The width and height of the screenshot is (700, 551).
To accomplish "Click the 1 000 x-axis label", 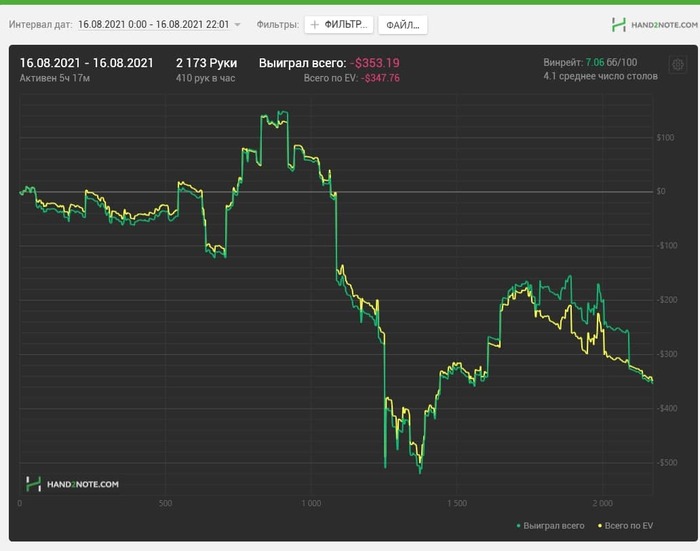I will 311,504.
